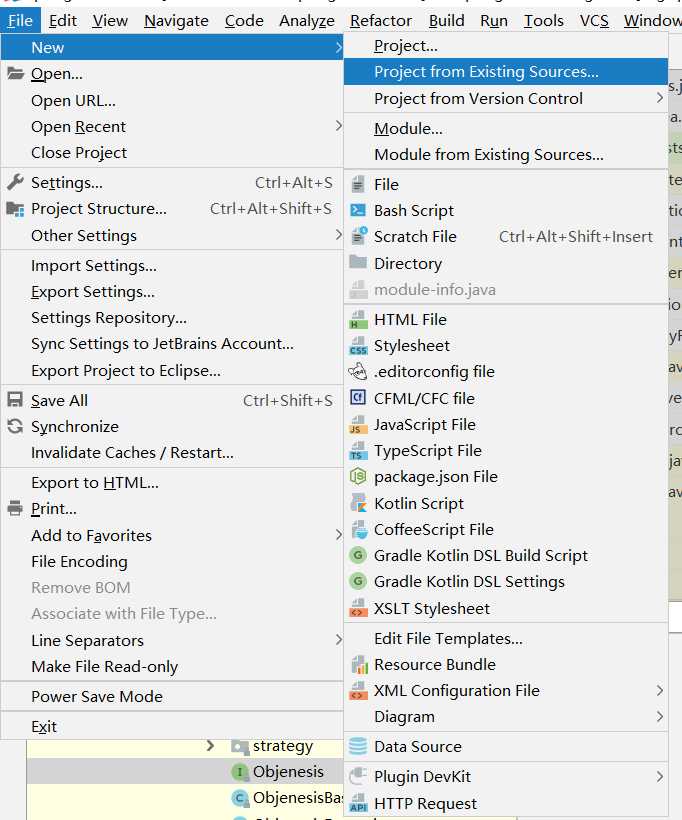Click the CFML/CFC file icon

click(358, 398)
